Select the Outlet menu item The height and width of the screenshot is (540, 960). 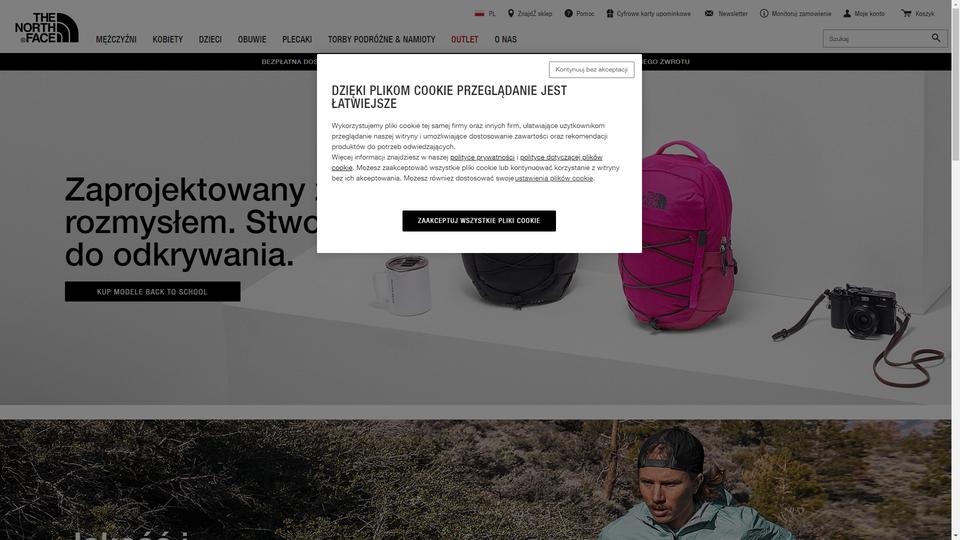click(465, 39)
